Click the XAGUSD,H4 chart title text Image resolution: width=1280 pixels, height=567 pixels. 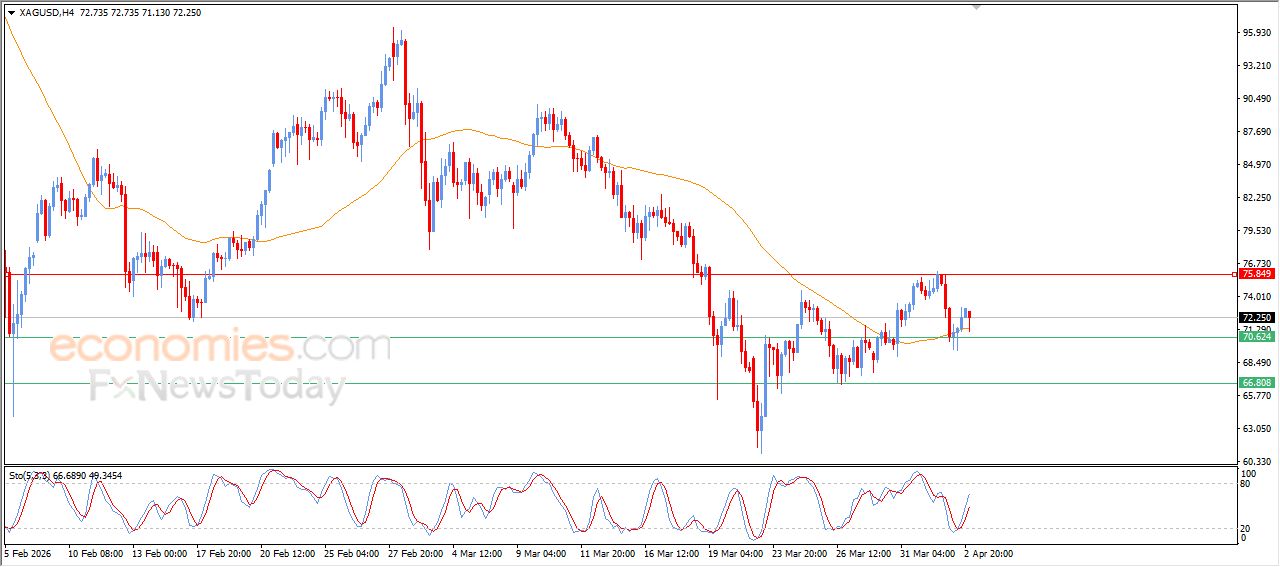pyautogui.click(x=46, y=13)
